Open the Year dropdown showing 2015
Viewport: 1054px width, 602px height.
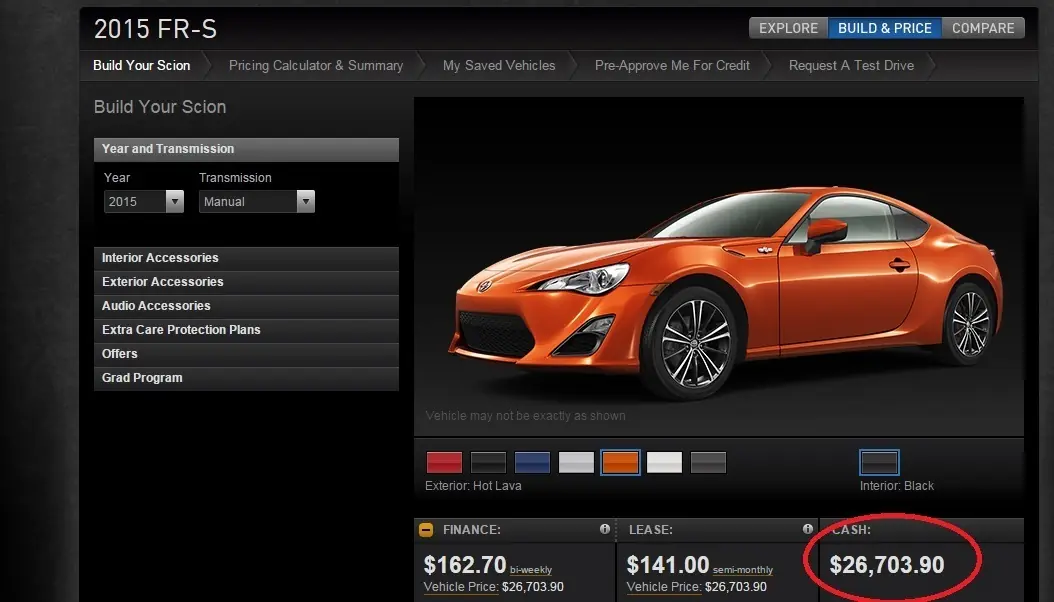pyautogui.click(x=144, y=201)
